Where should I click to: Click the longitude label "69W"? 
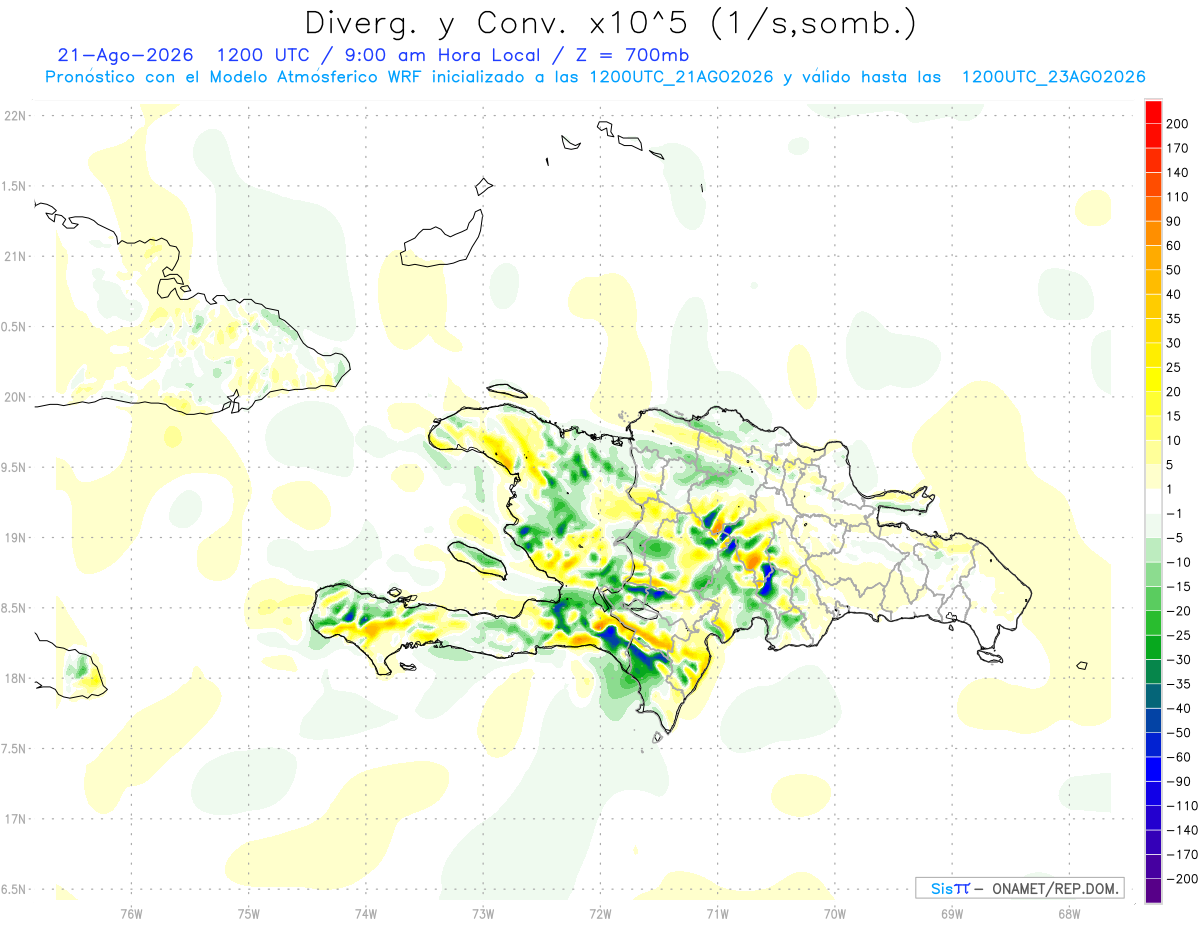tap(952, 913)
